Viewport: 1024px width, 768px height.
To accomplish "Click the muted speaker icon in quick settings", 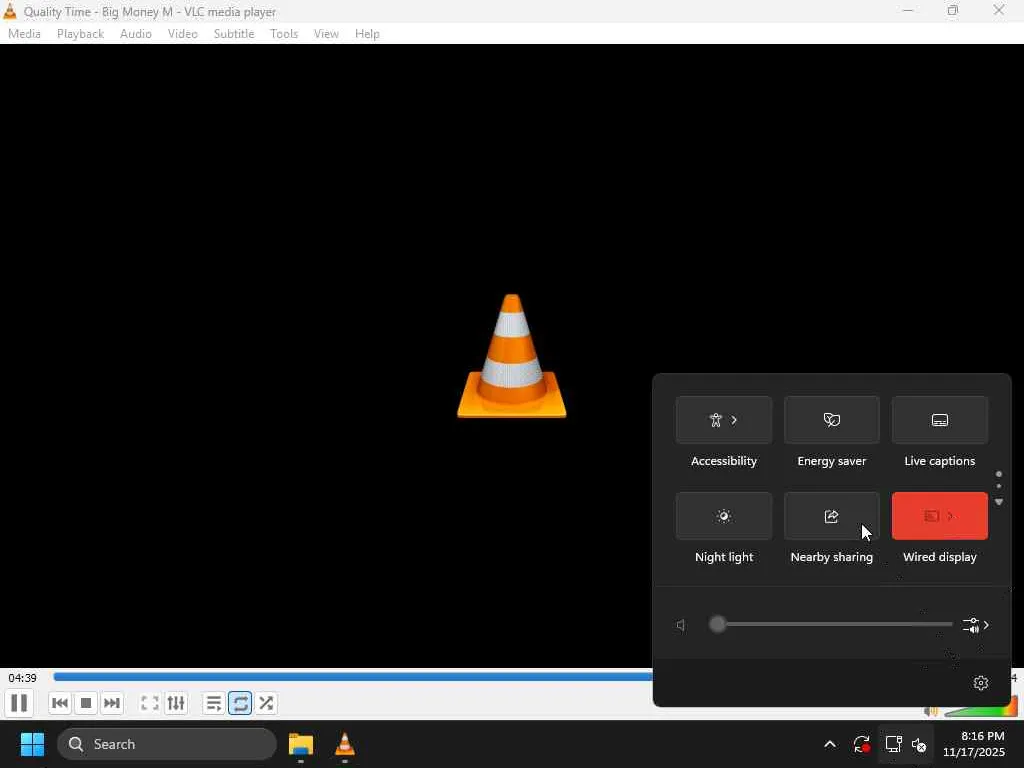I will click(681, 625).
